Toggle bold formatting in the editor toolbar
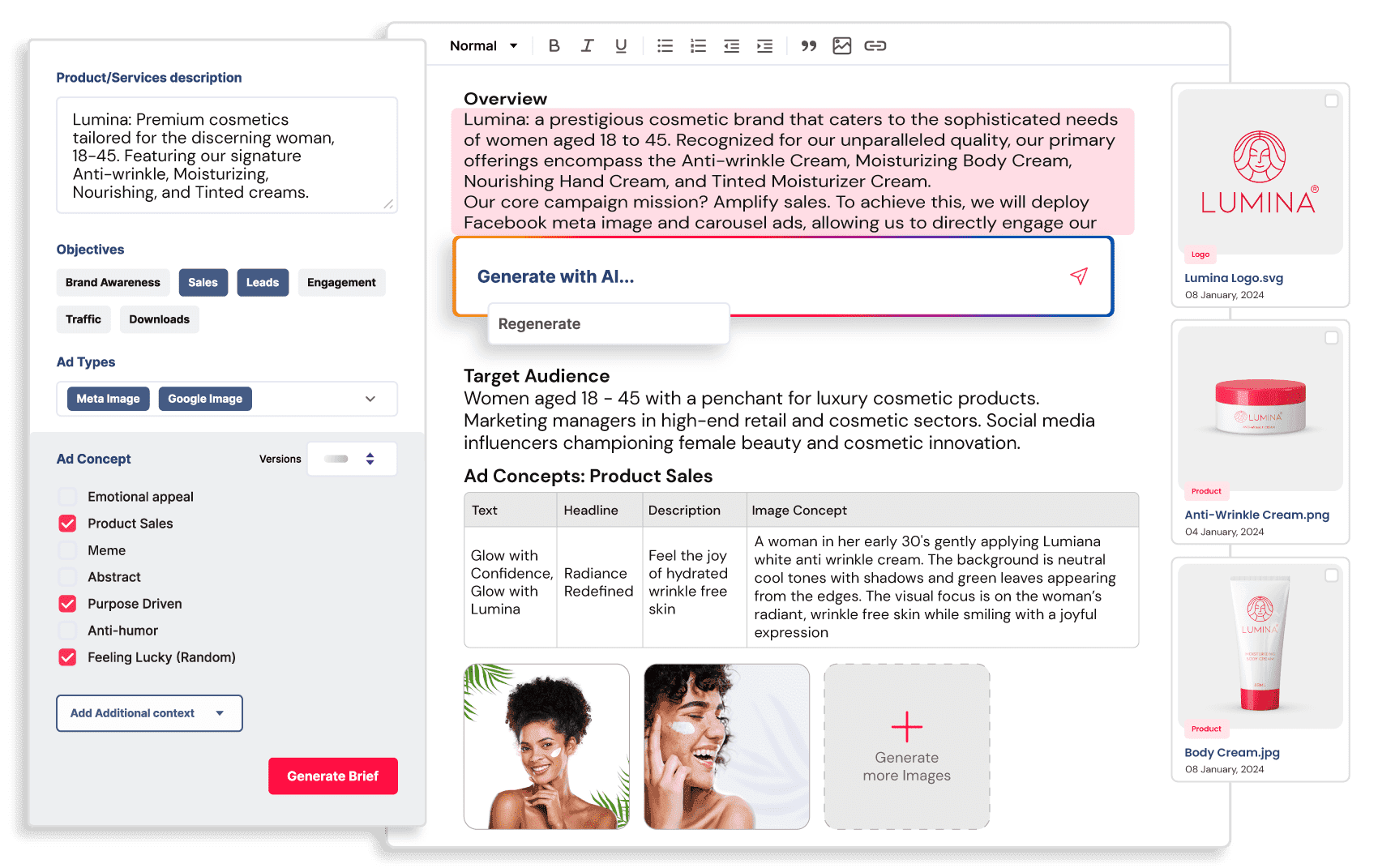 [554, 45]
